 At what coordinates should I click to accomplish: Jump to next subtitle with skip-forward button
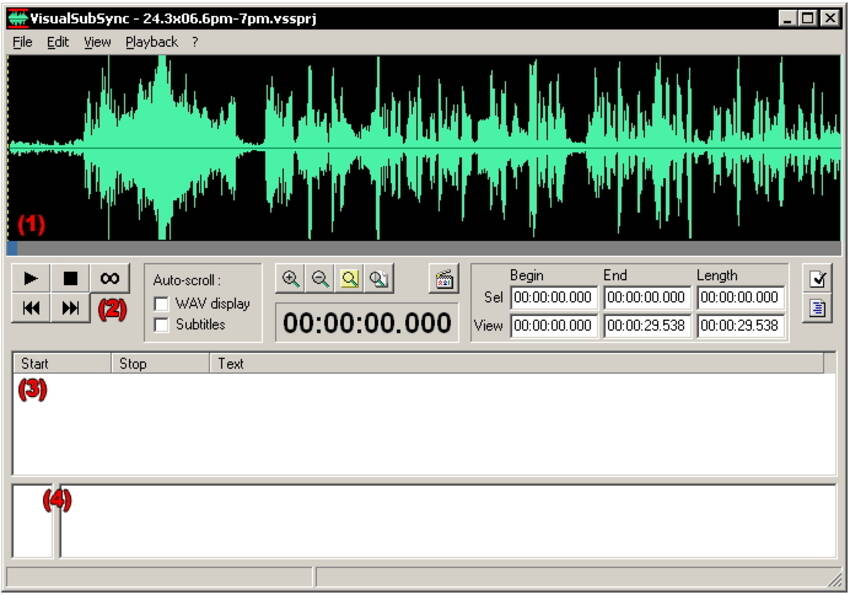[x=70, y=308]
